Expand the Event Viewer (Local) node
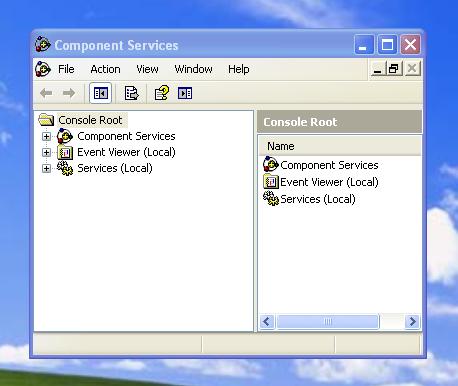This screenshot has height=386, width=458. coord(46,152)
